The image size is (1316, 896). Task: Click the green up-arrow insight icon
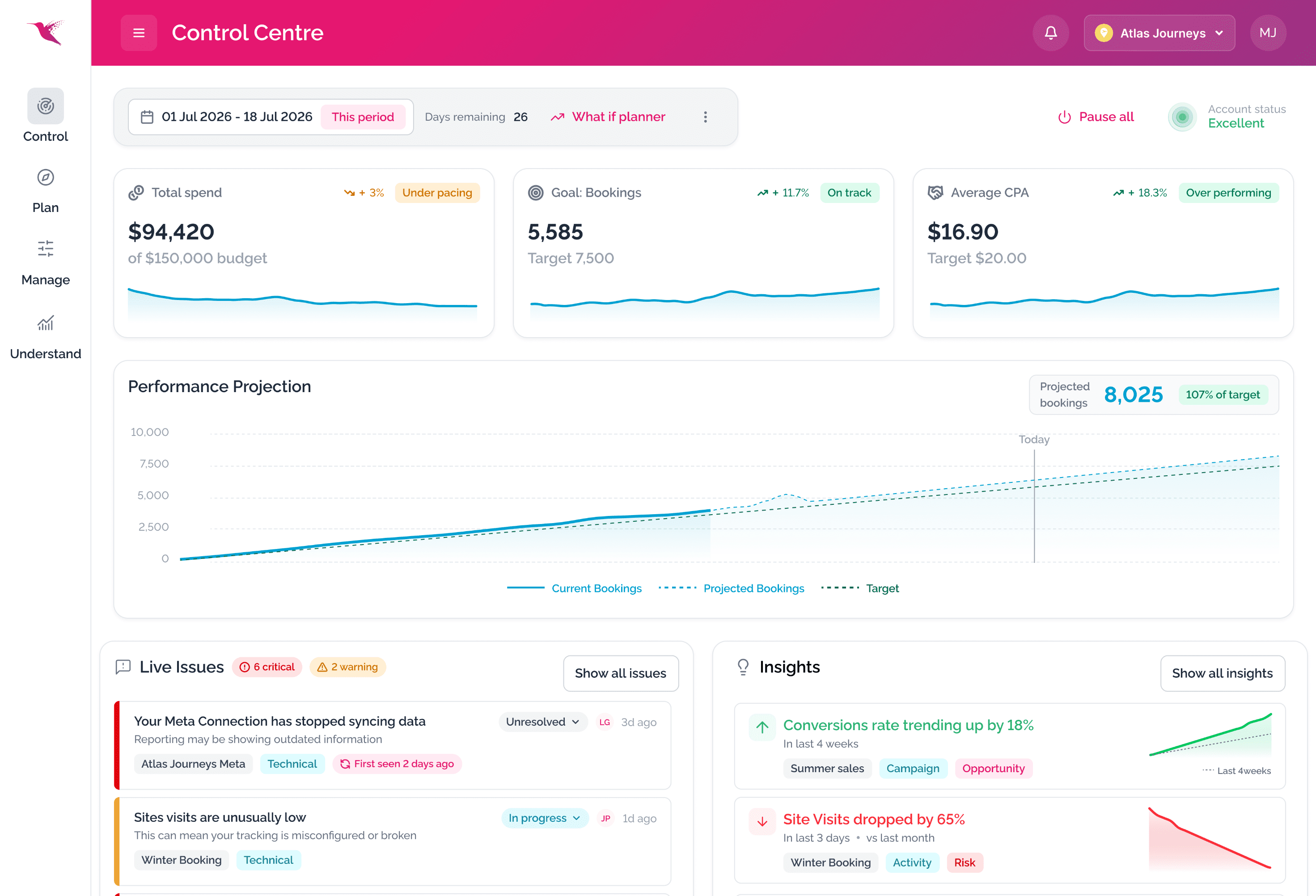(762, 727)
